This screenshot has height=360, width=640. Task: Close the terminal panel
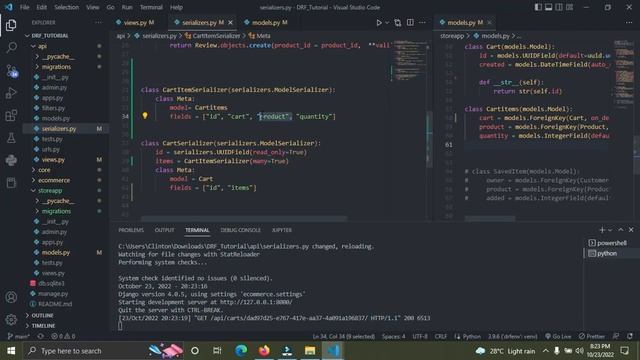(631, 230)
